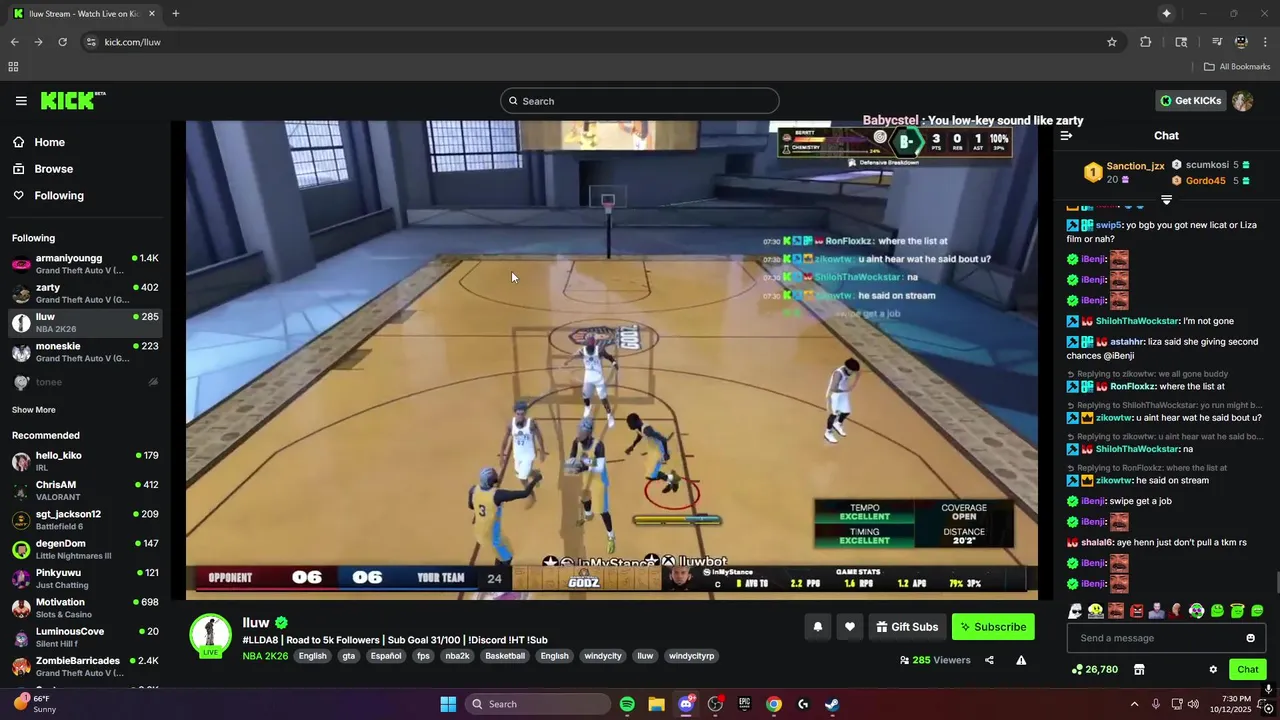Open ChrisAM recommended VALORANT channel
1280x720 pixels.
tap(85, 490)
